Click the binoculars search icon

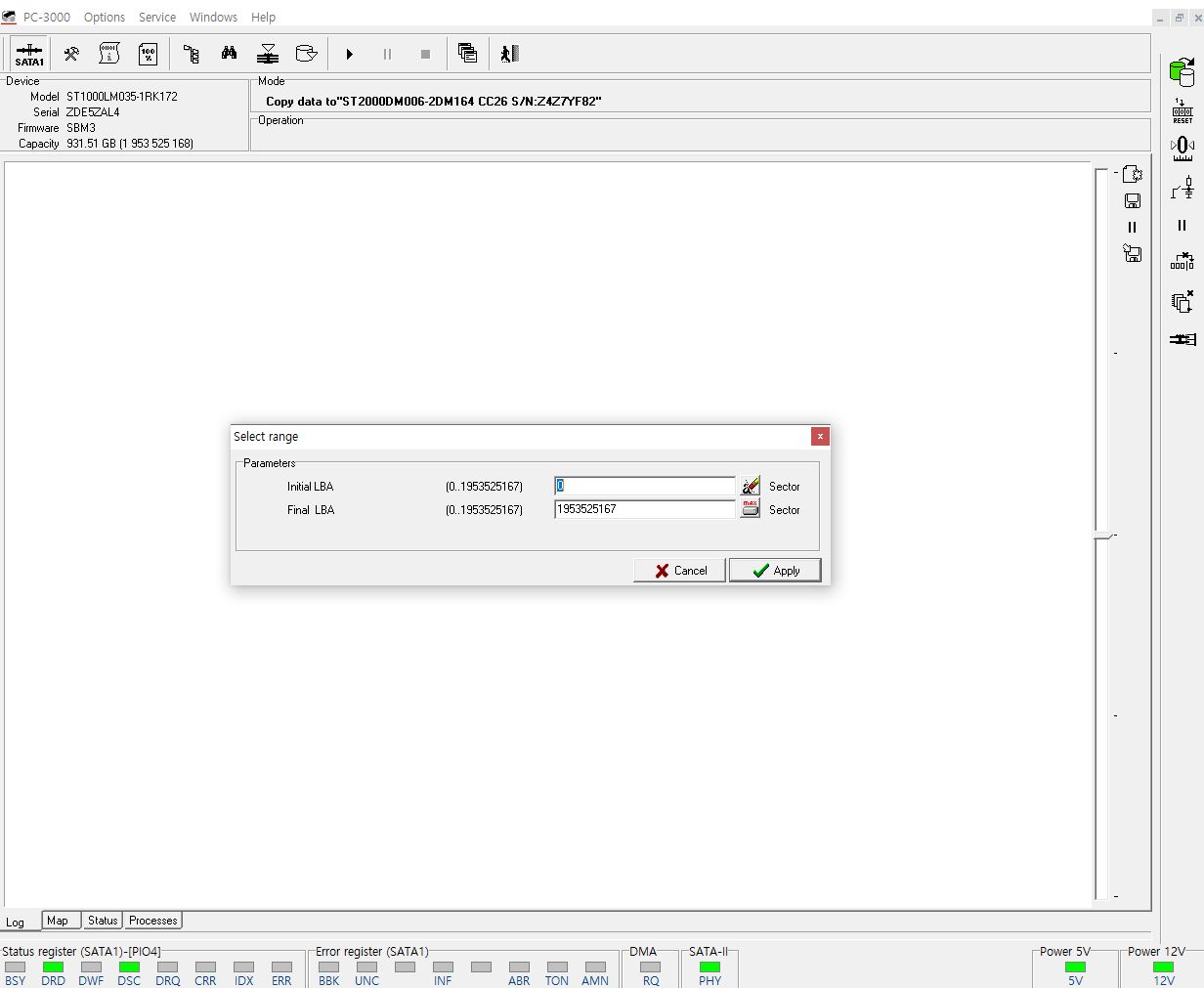pos(230,54)
